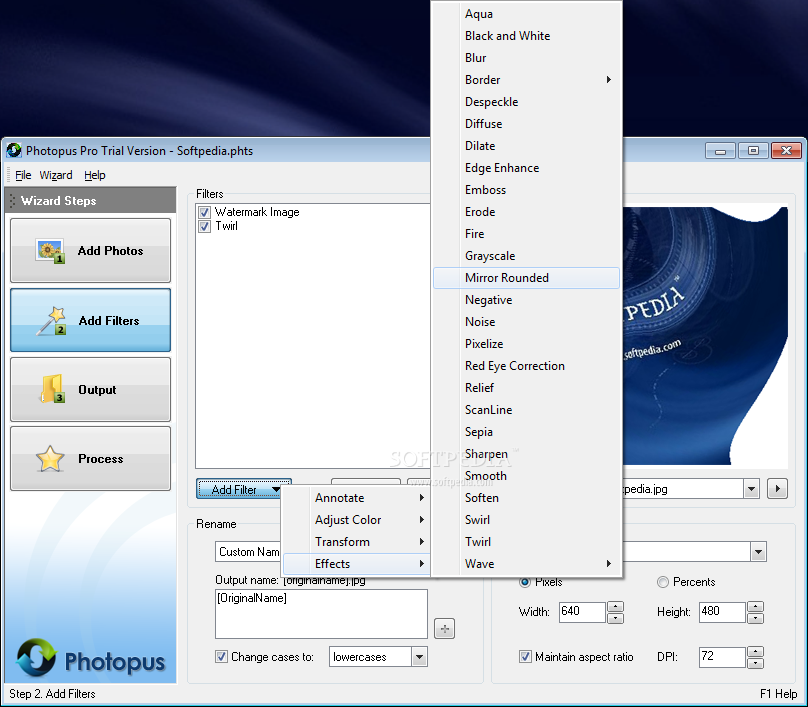Image resolution: width=808 pixels, height=707 pixels.
Task: Choose the Soften effect
Action: click(x=526, y=498)
